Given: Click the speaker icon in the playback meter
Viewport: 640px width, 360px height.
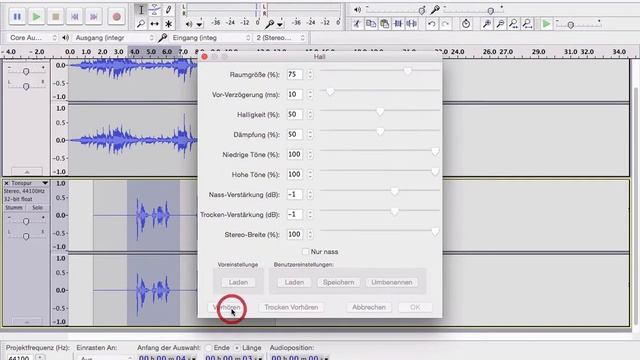Looking at the screenshot, I should [189, 24].
